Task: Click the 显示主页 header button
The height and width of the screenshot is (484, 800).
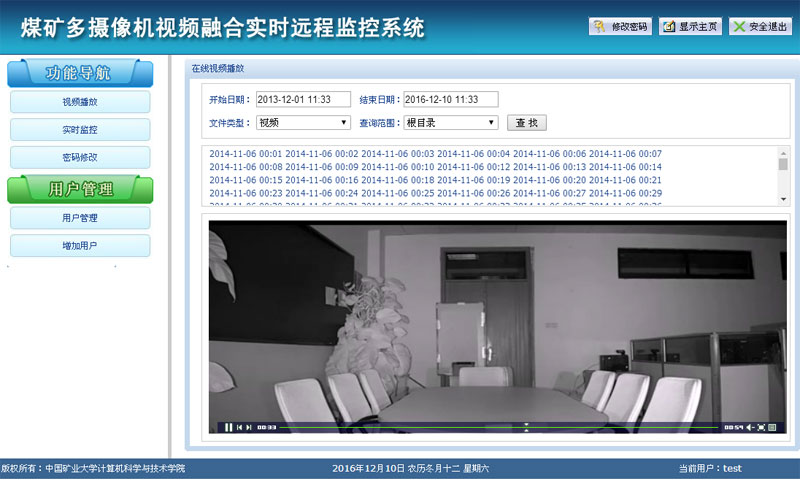Action: (x=690, y=27)
